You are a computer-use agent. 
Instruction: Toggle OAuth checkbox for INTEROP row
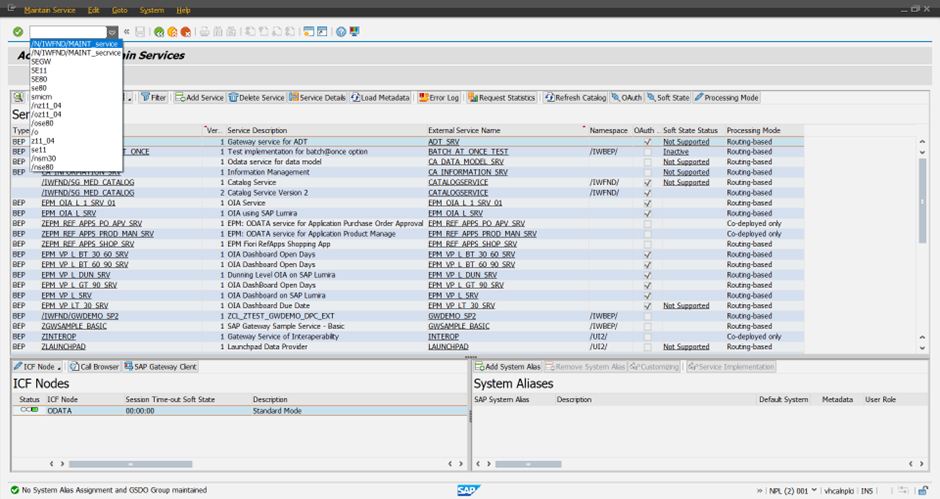(647, 337)
